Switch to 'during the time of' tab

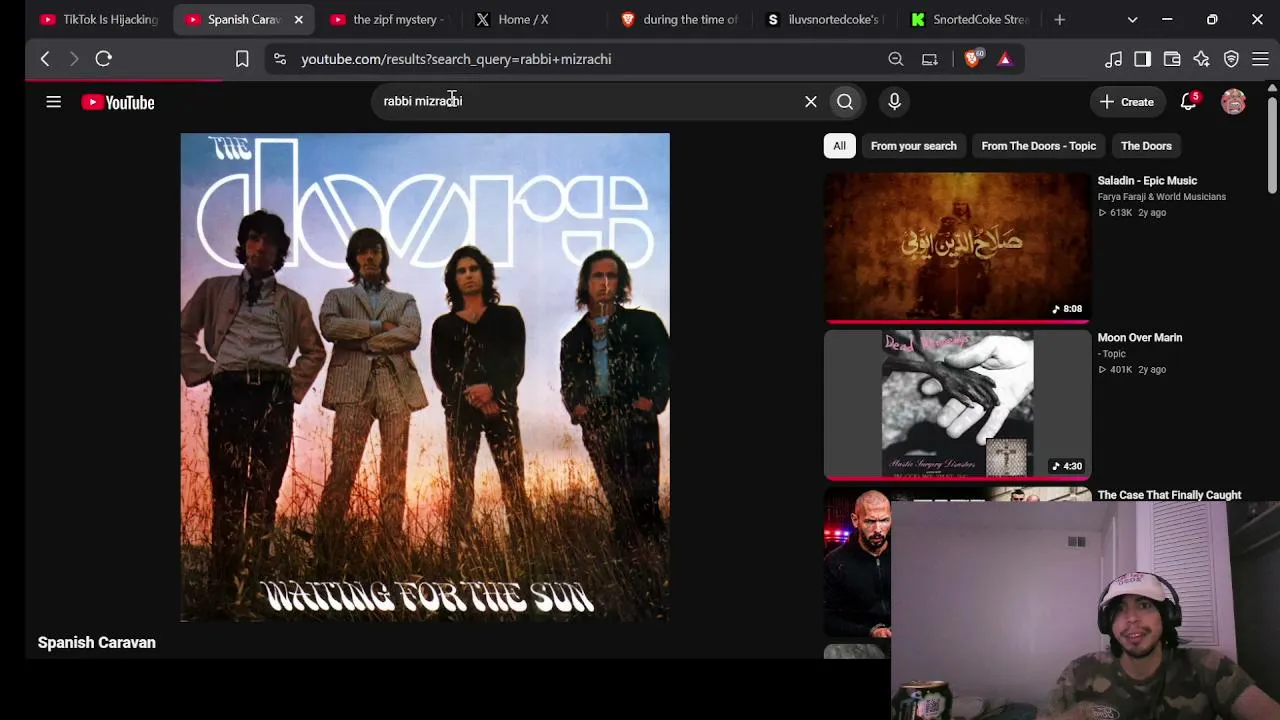(680, 19)
